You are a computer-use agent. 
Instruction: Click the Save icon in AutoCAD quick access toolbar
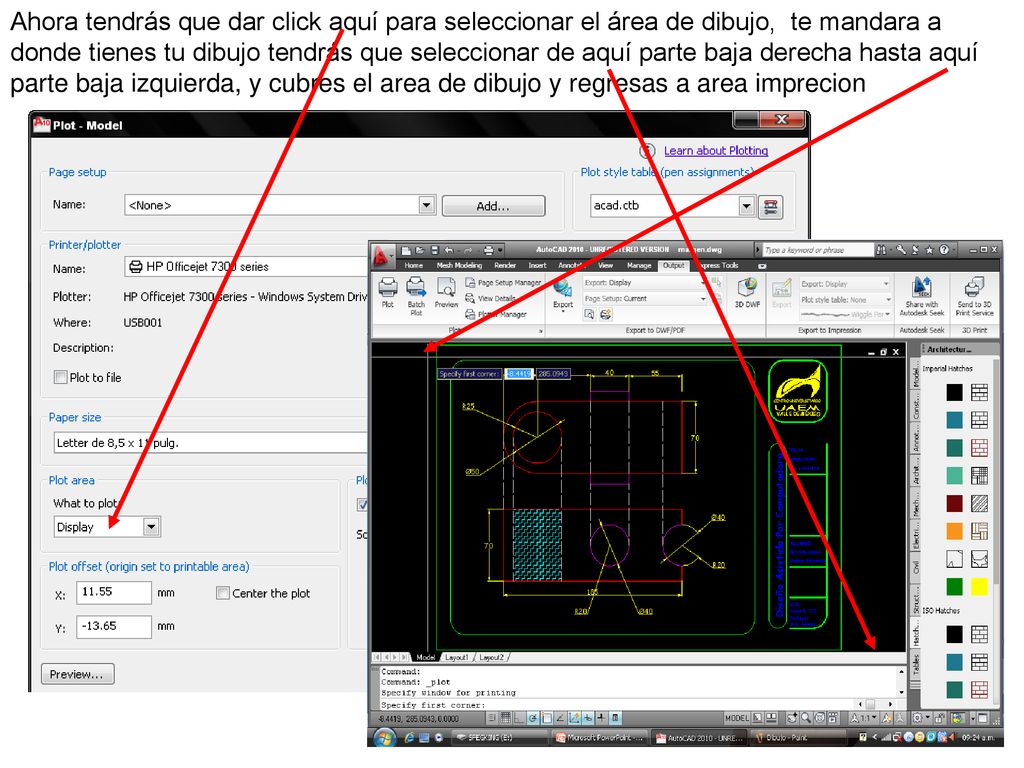tap(434, 250)
